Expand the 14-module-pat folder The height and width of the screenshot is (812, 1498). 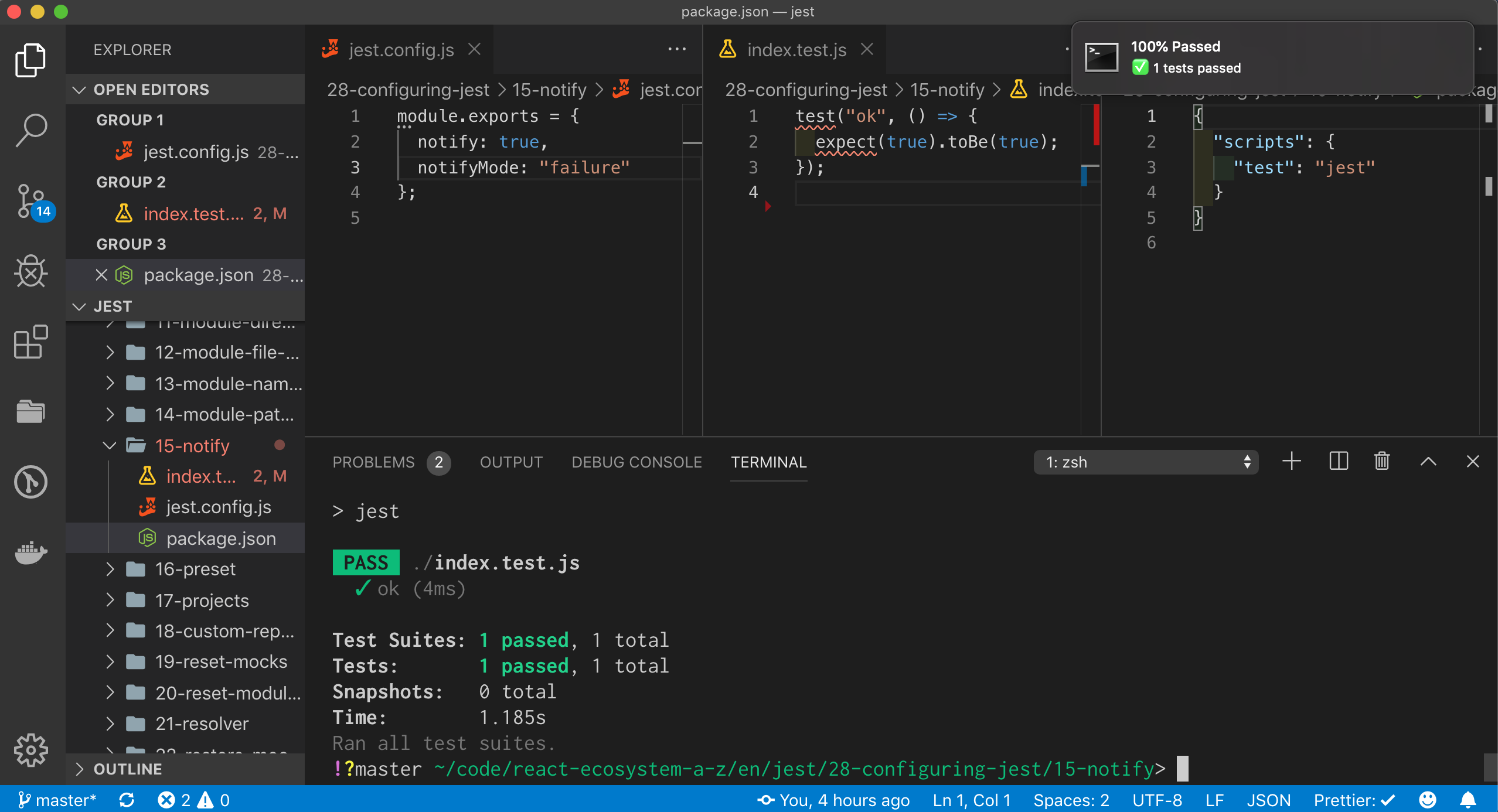[185, 414]
